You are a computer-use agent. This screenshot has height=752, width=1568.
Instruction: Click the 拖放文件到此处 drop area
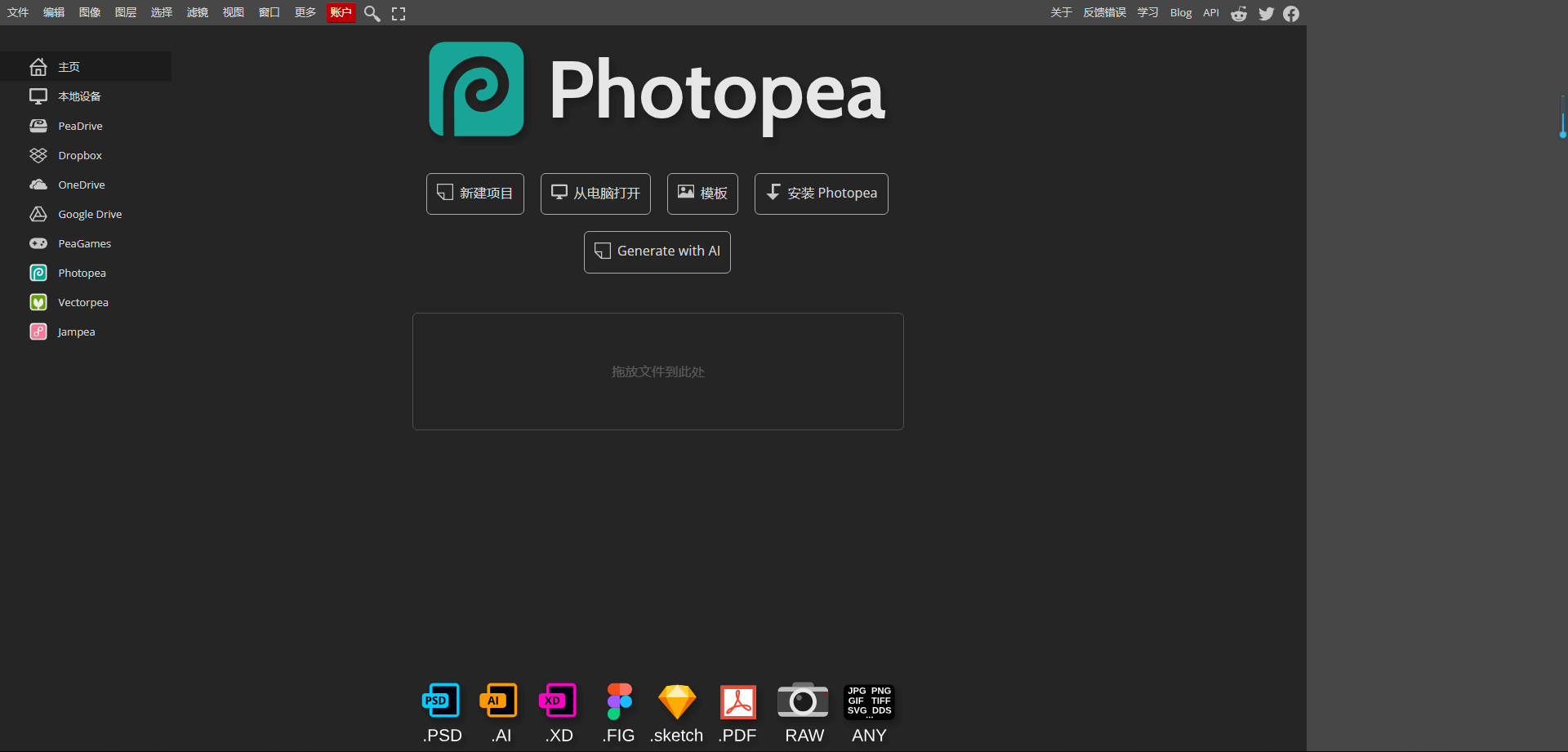[657, 372]
